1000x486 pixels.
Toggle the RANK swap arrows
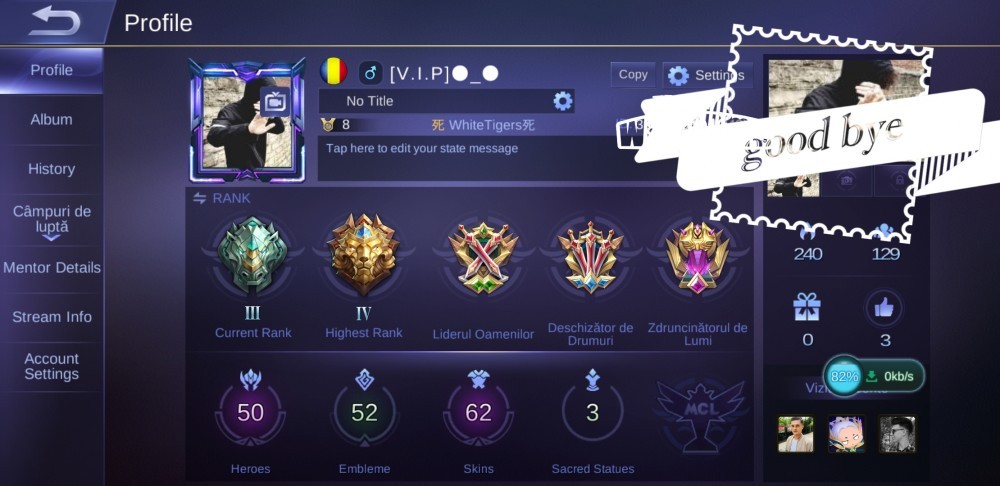click(x=200, y=198)
